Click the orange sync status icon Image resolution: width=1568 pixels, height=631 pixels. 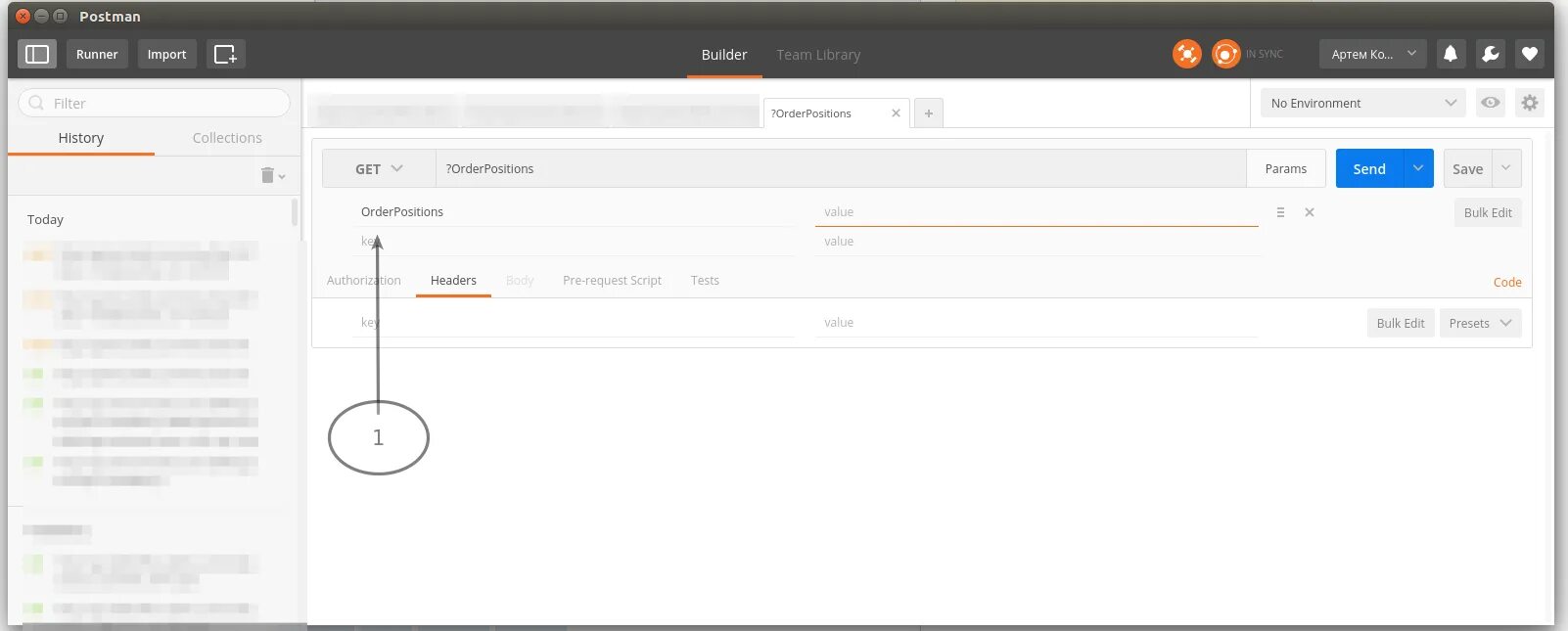[x=1225, y=54]
